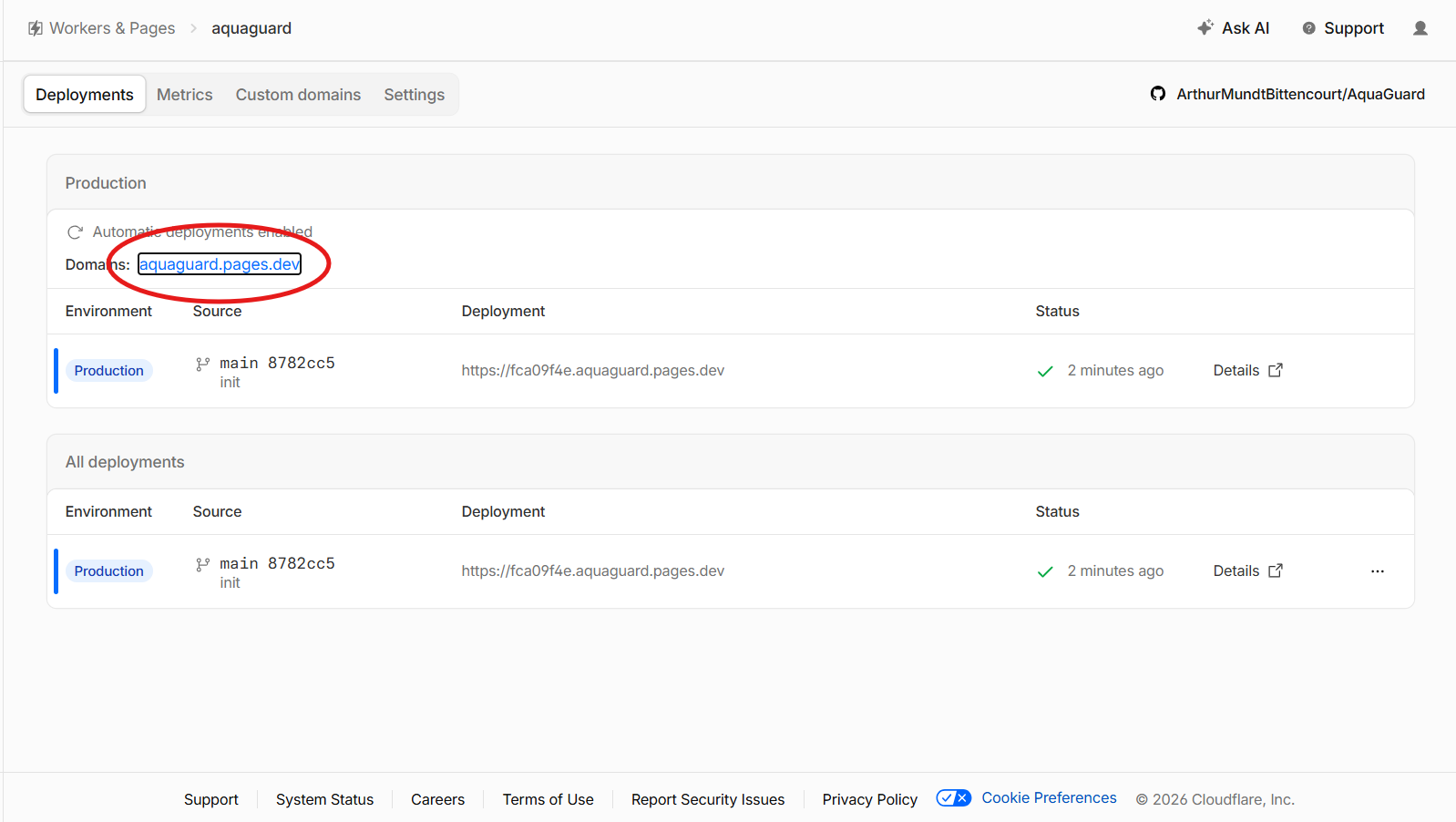Click the GitHub logo beside the repository name

tap(1158, 94)
